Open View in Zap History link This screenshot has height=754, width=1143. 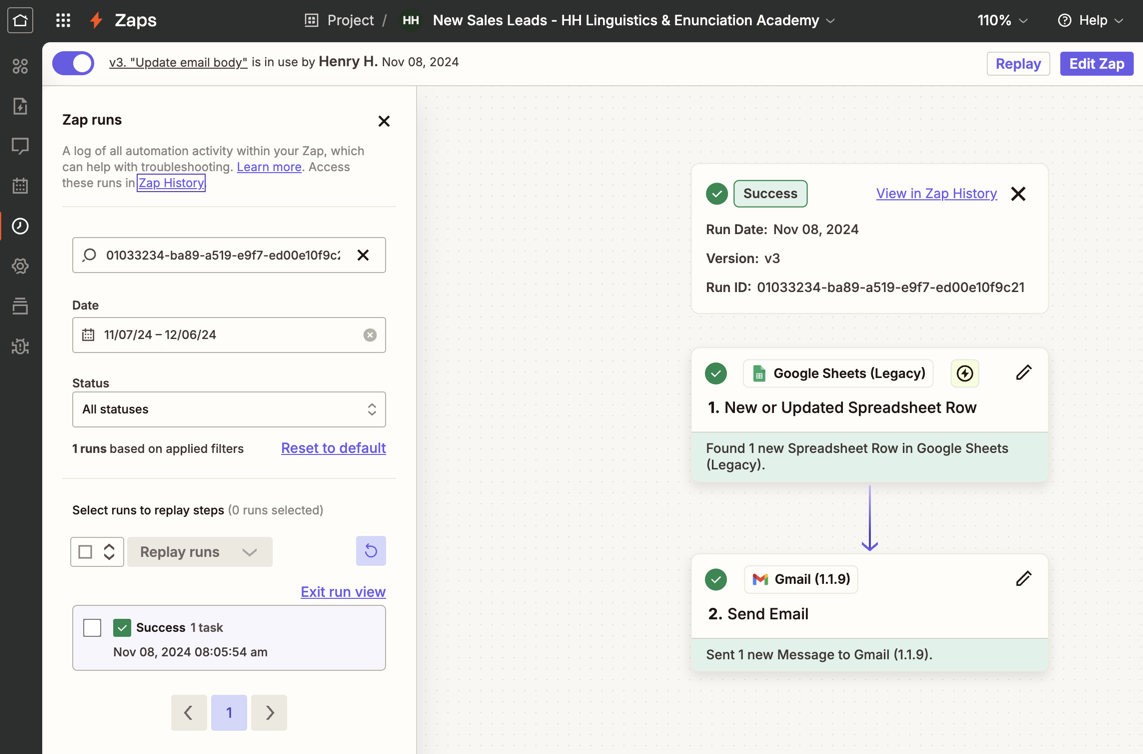tap(936, 193)
